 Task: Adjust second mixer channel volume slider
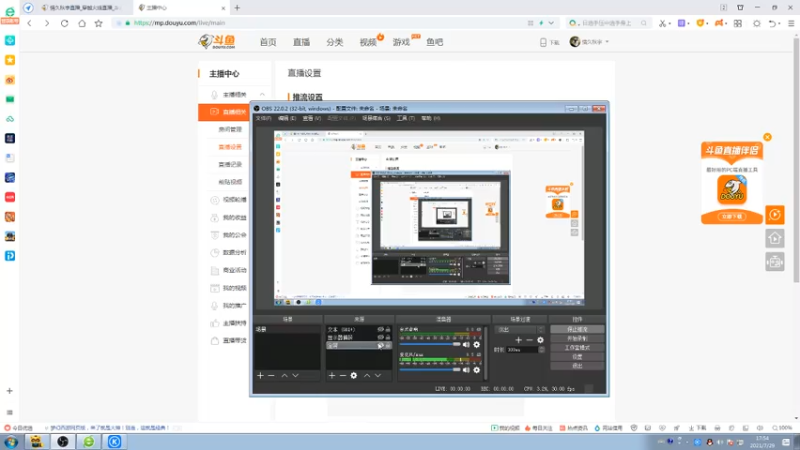click(x=430, y=369)
